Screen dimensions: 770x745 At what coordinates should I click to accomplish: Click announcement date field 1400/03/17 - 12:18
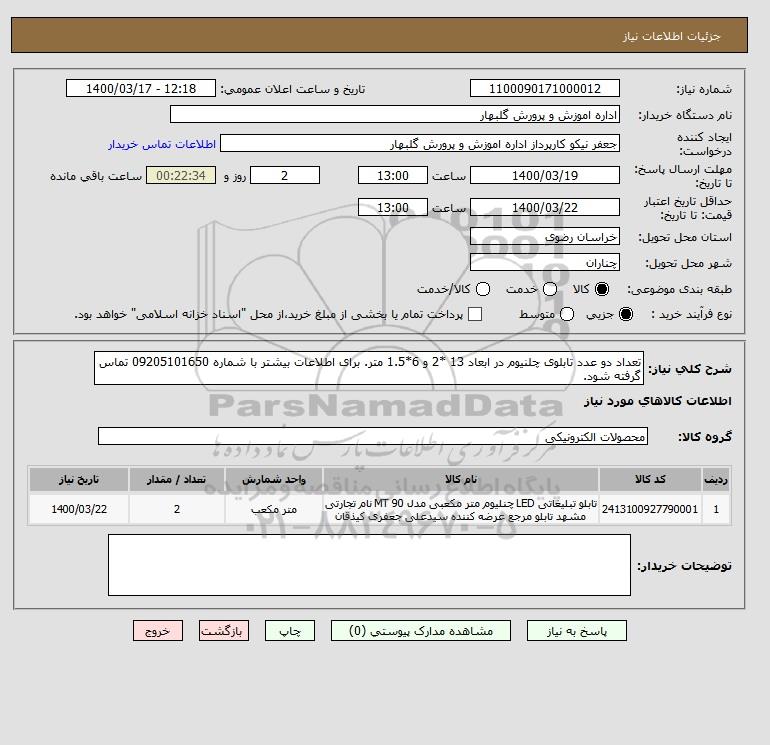tap(141, 89)
